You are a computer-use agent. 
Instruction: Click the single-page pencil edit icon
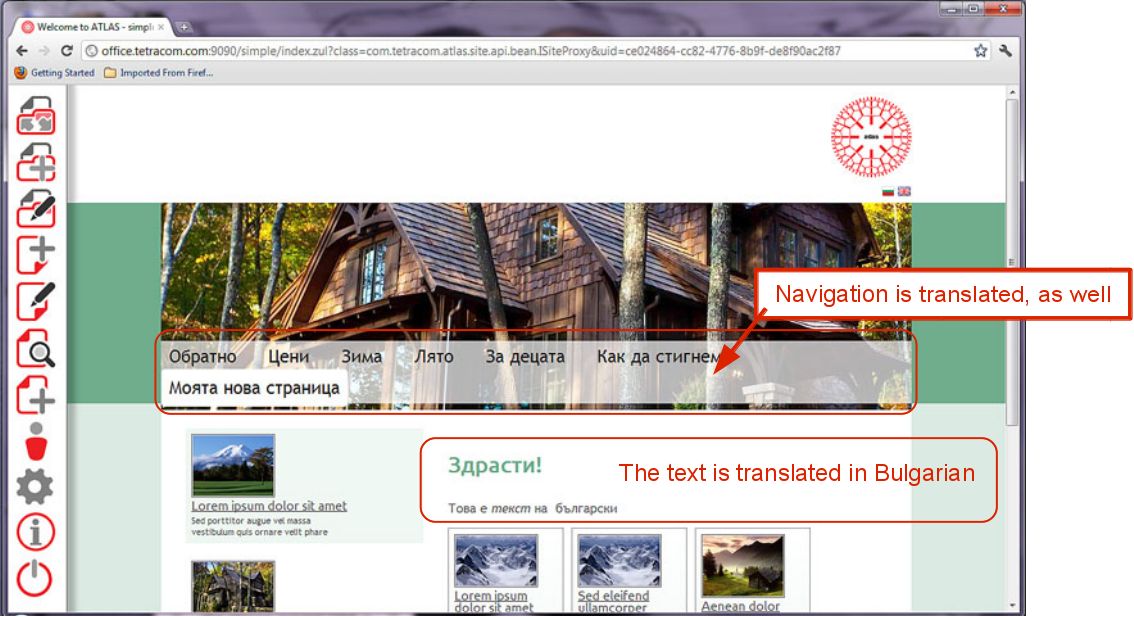click(36, 302)
